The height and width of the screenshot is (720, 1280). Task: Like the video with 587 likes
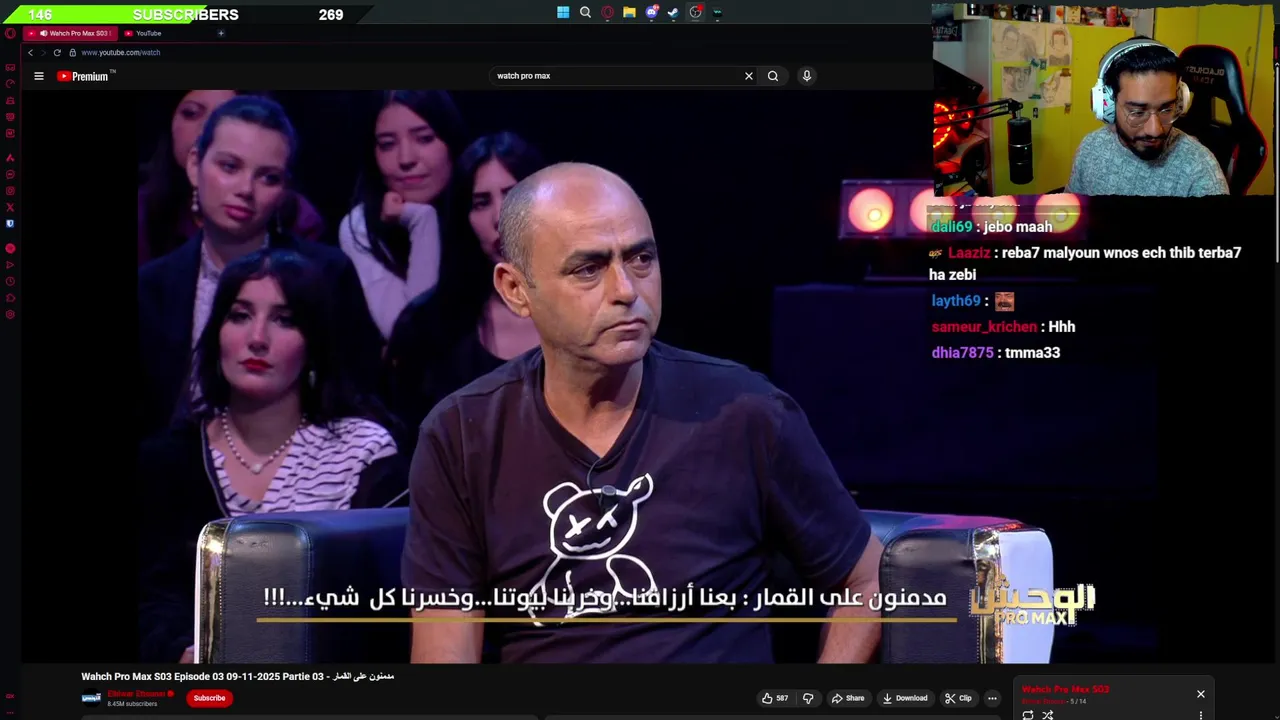coord(774,698)
